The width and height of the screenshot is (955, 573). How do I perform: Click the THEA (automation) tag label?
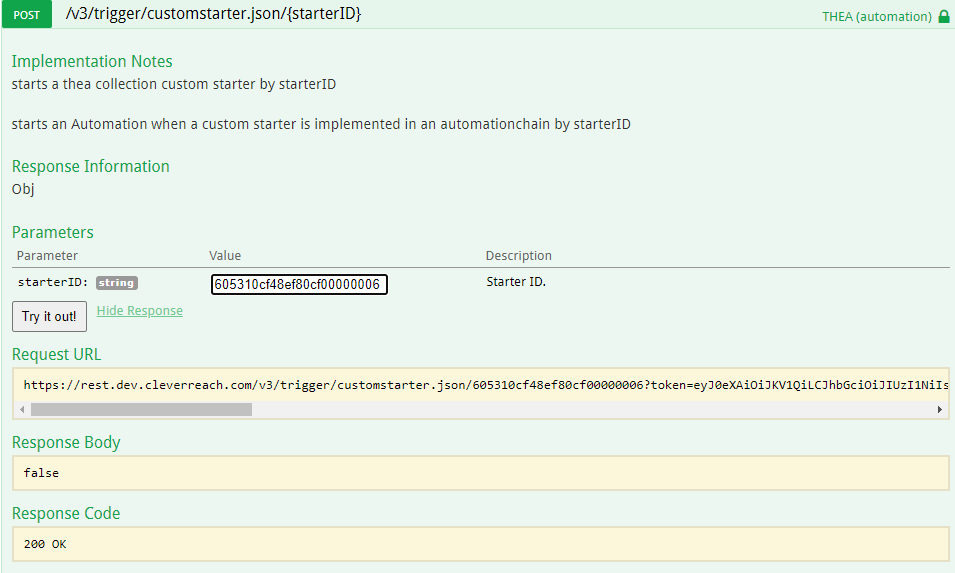point(877,17)
